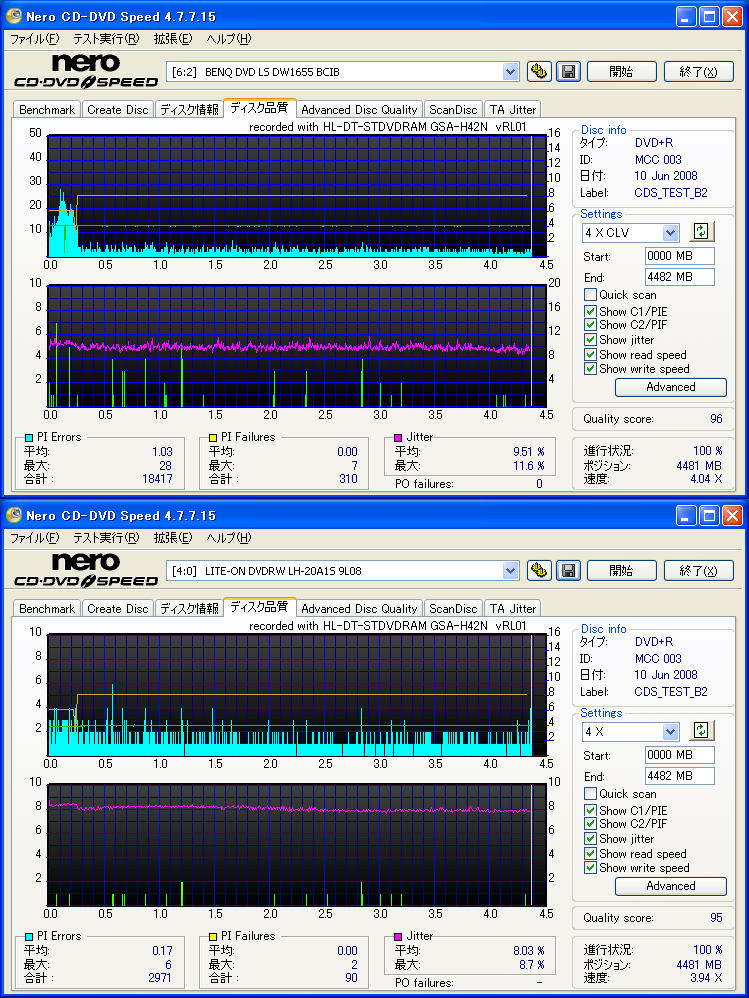749x998 pixels.
Task: Switch to TA Jitter tab in top window
Action: [512, 109]
